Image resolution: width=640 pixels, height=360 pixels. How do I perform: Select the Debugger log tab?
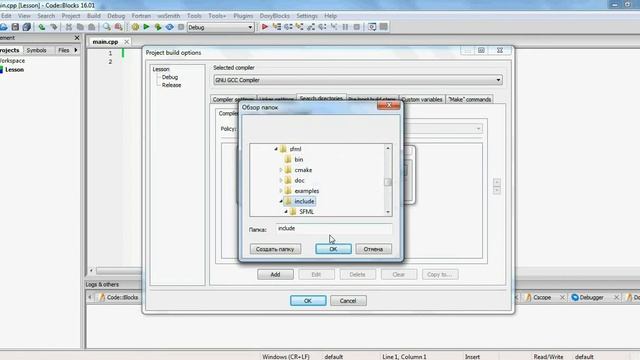click(x=591, y=298)
